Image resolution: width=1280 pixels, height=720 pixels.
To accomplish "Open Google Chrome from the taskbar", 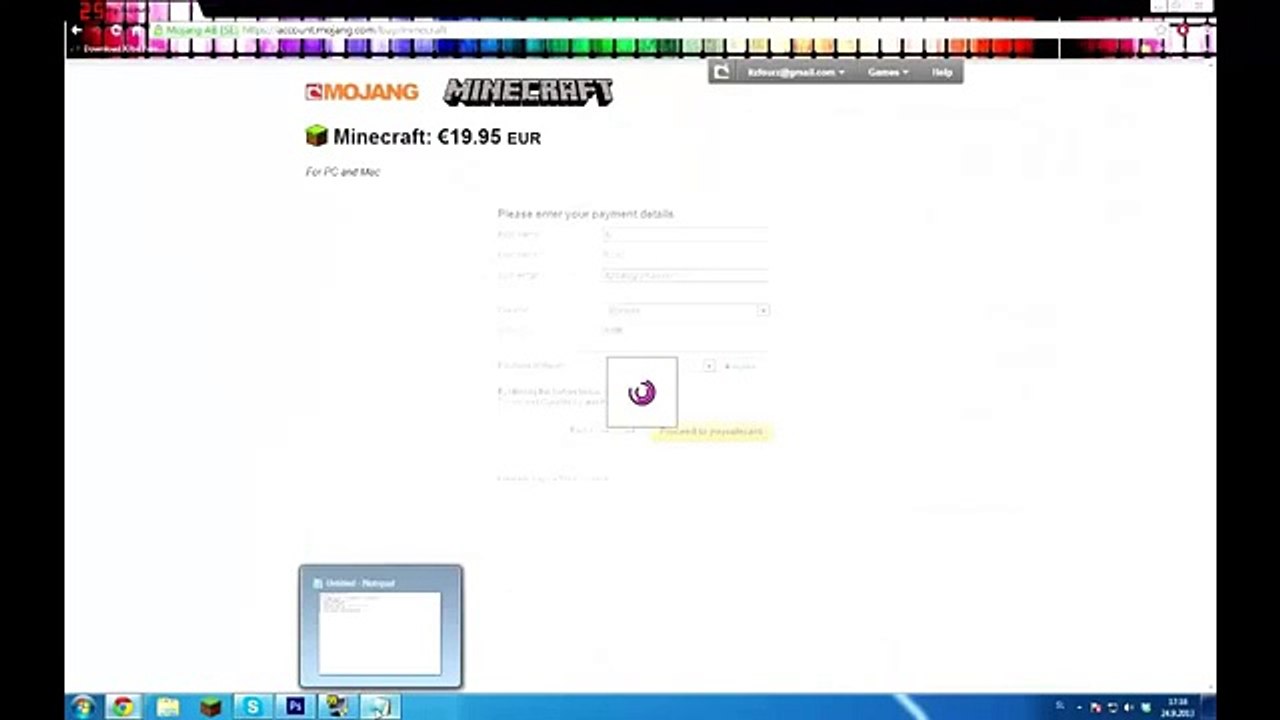I will click(x=122, y=707).
